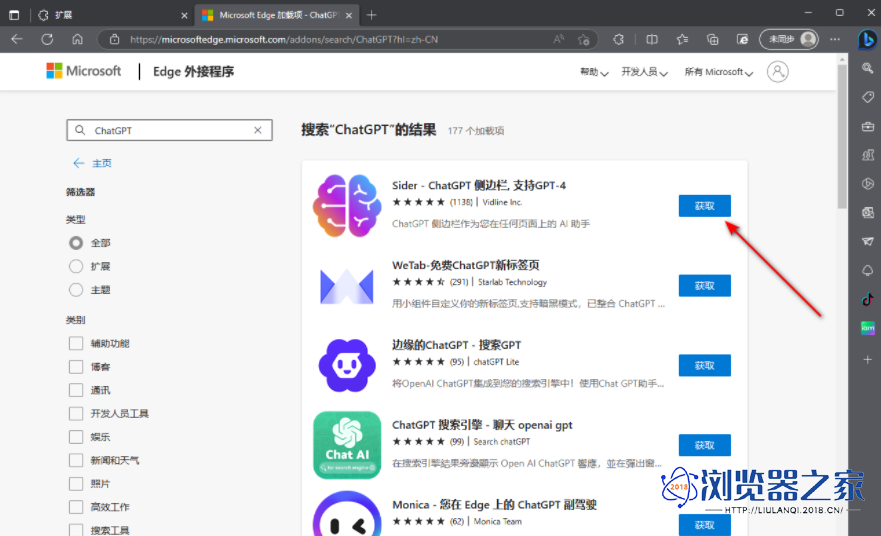This screenshot has width=881, height=536.
Task: Open the browser home page icon
Action: 78,39
